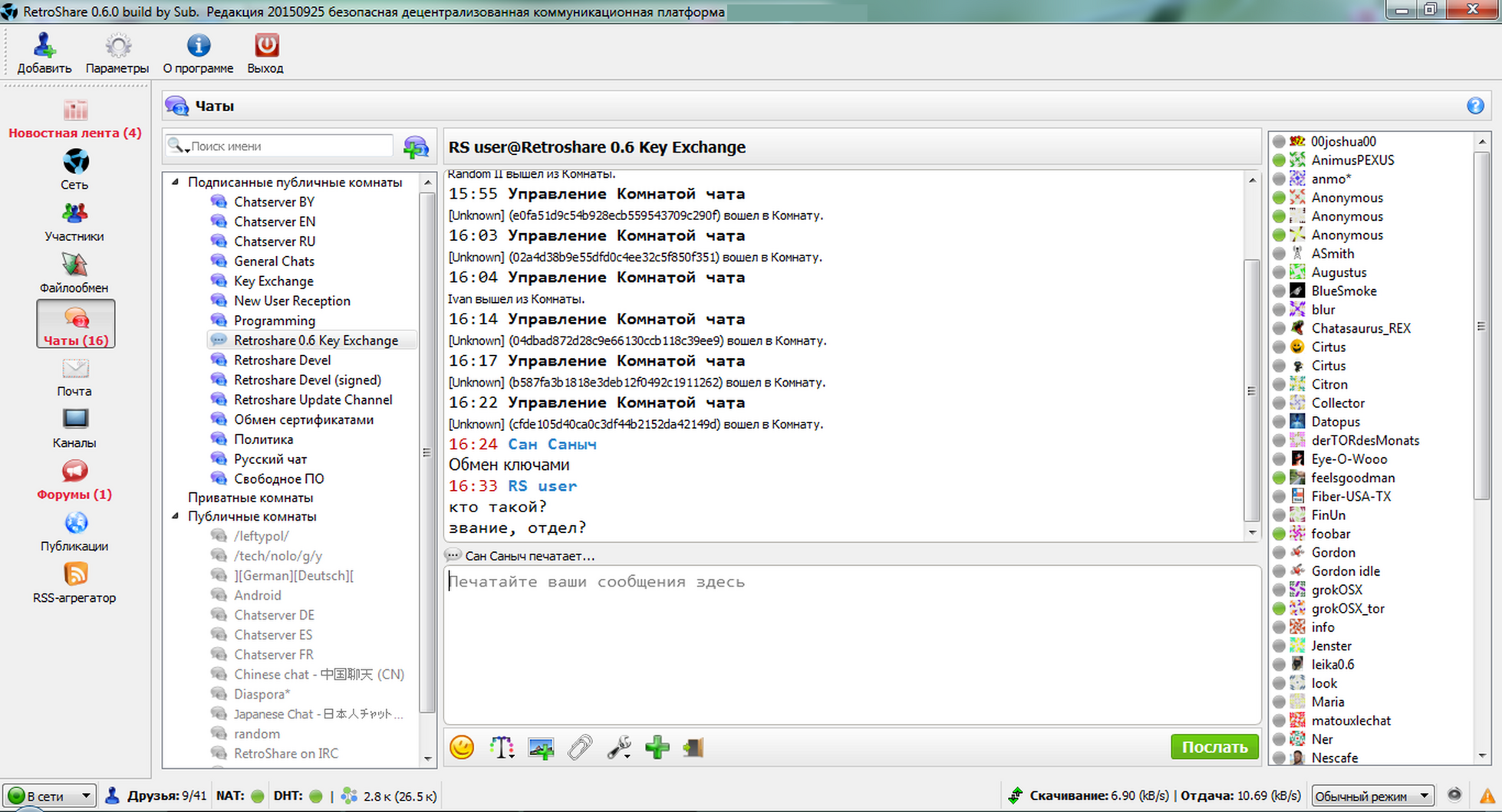Open General Chats room
The width and height of the screenshot is (1502, 812).
(274, 261)
